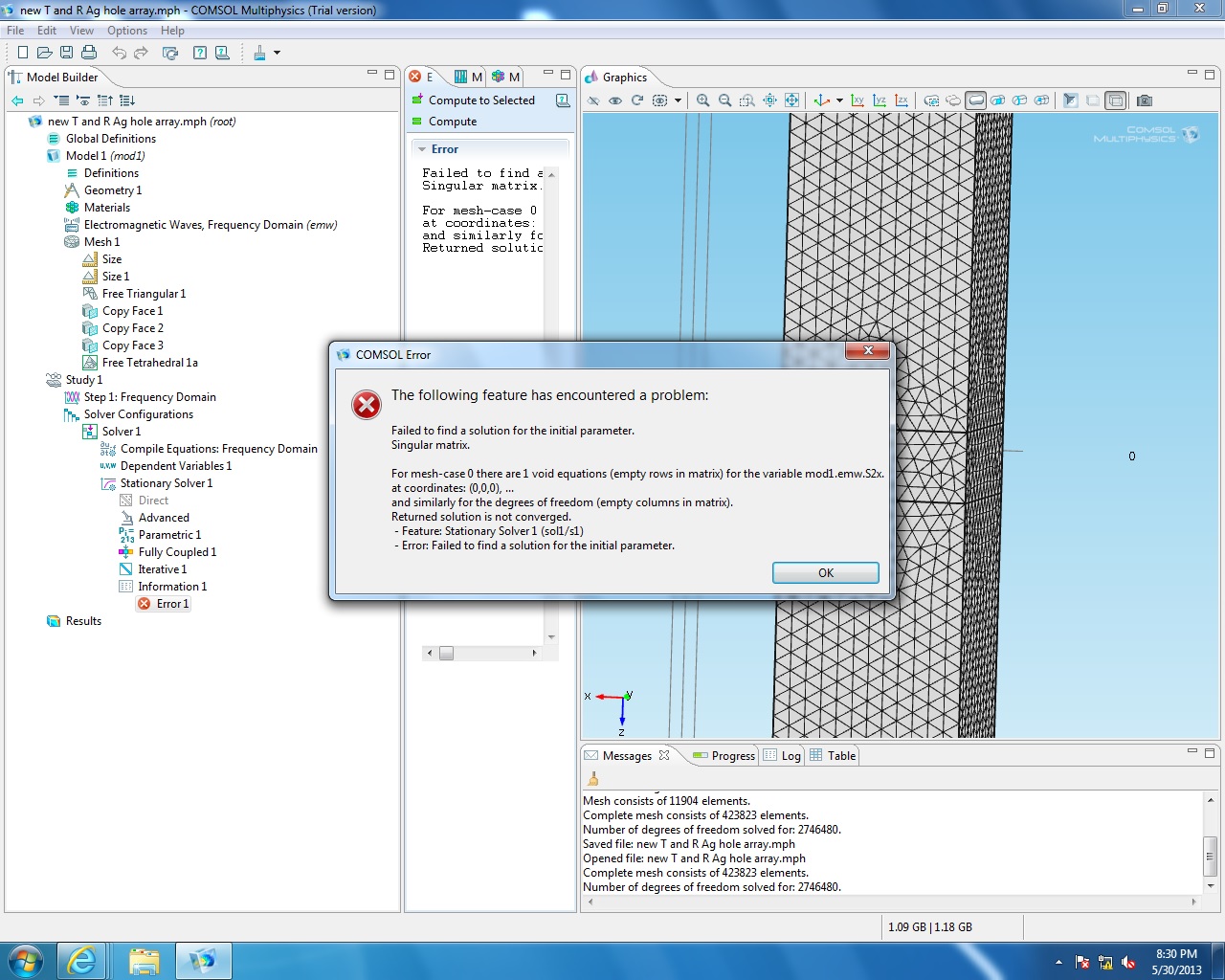Activate the Zoom Box tool

(x=747, y=100)
